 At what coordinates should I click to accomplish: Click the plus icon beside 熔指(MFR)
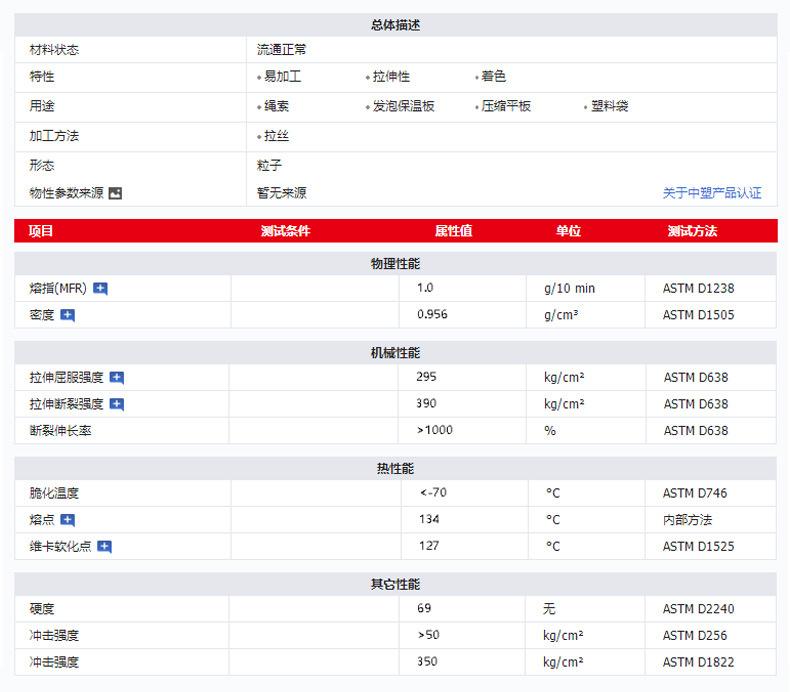point(100,289)
